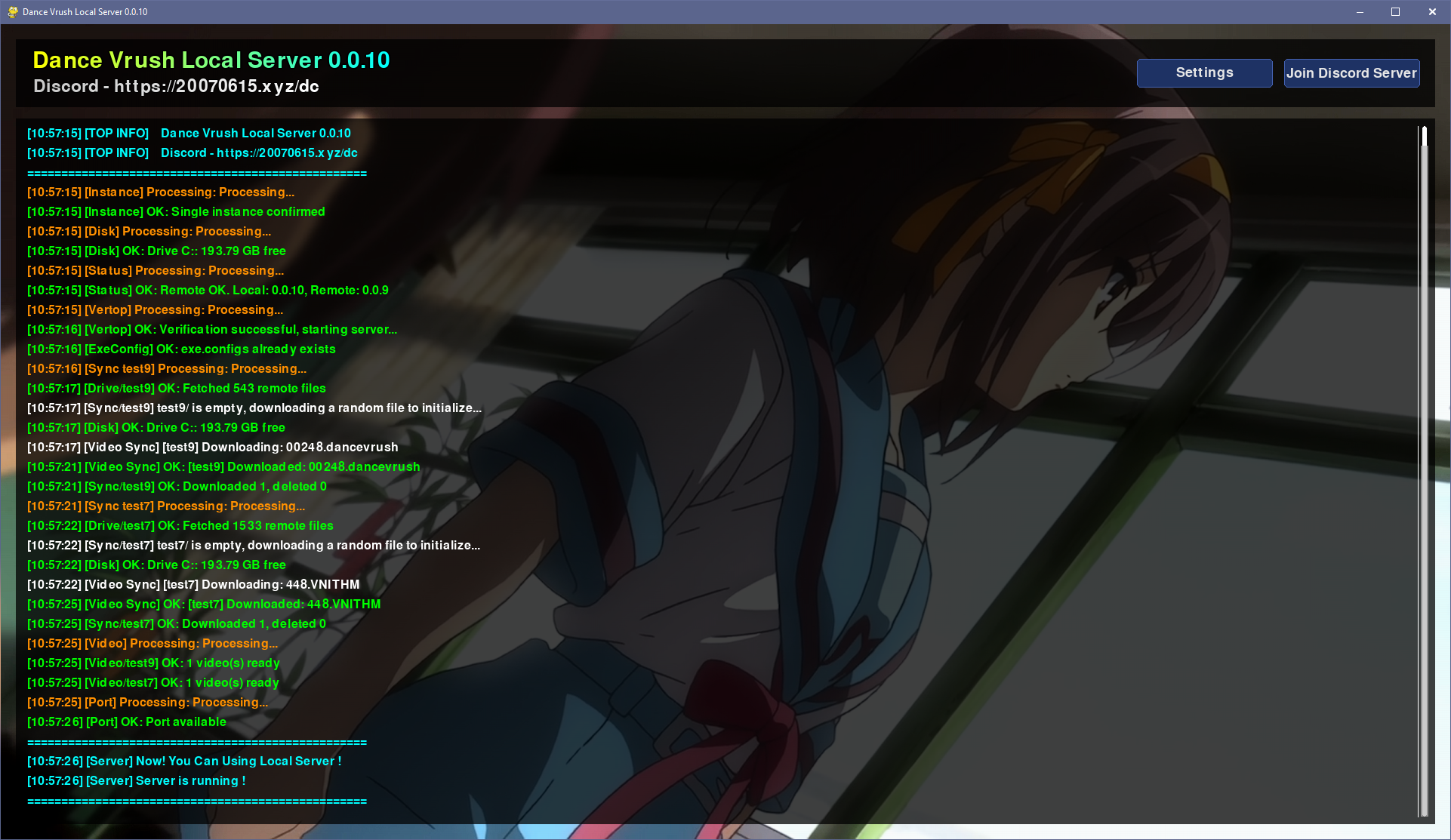Viewport: 1451px width, 840px height.
Task: Select the "Downloading: 00248.dancevrush" log line
Action: pyautogui.click(x=213, y=448)
